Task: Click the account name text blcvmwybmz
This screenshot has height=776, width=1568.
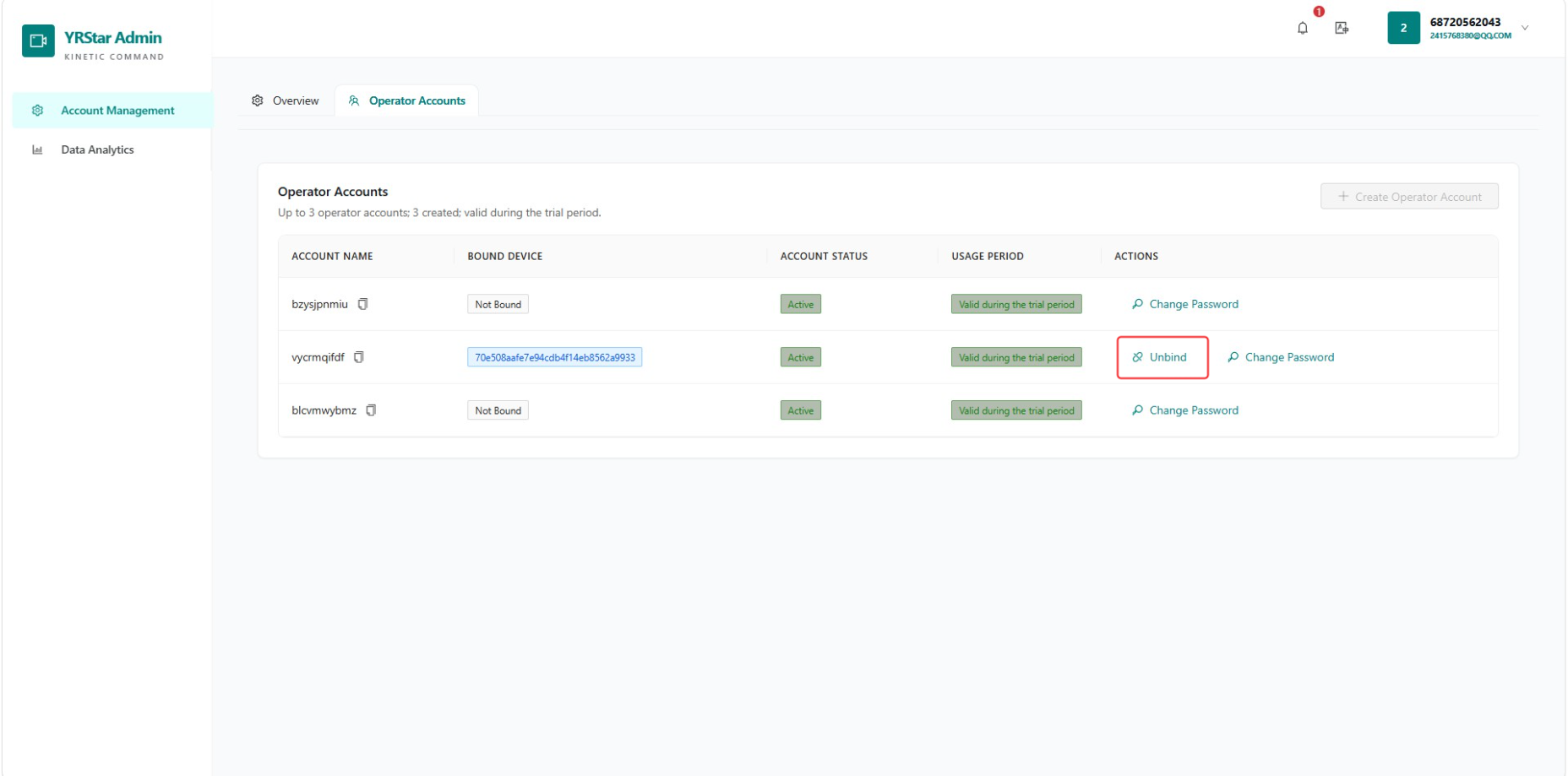Action: click(x=324, y=410)
